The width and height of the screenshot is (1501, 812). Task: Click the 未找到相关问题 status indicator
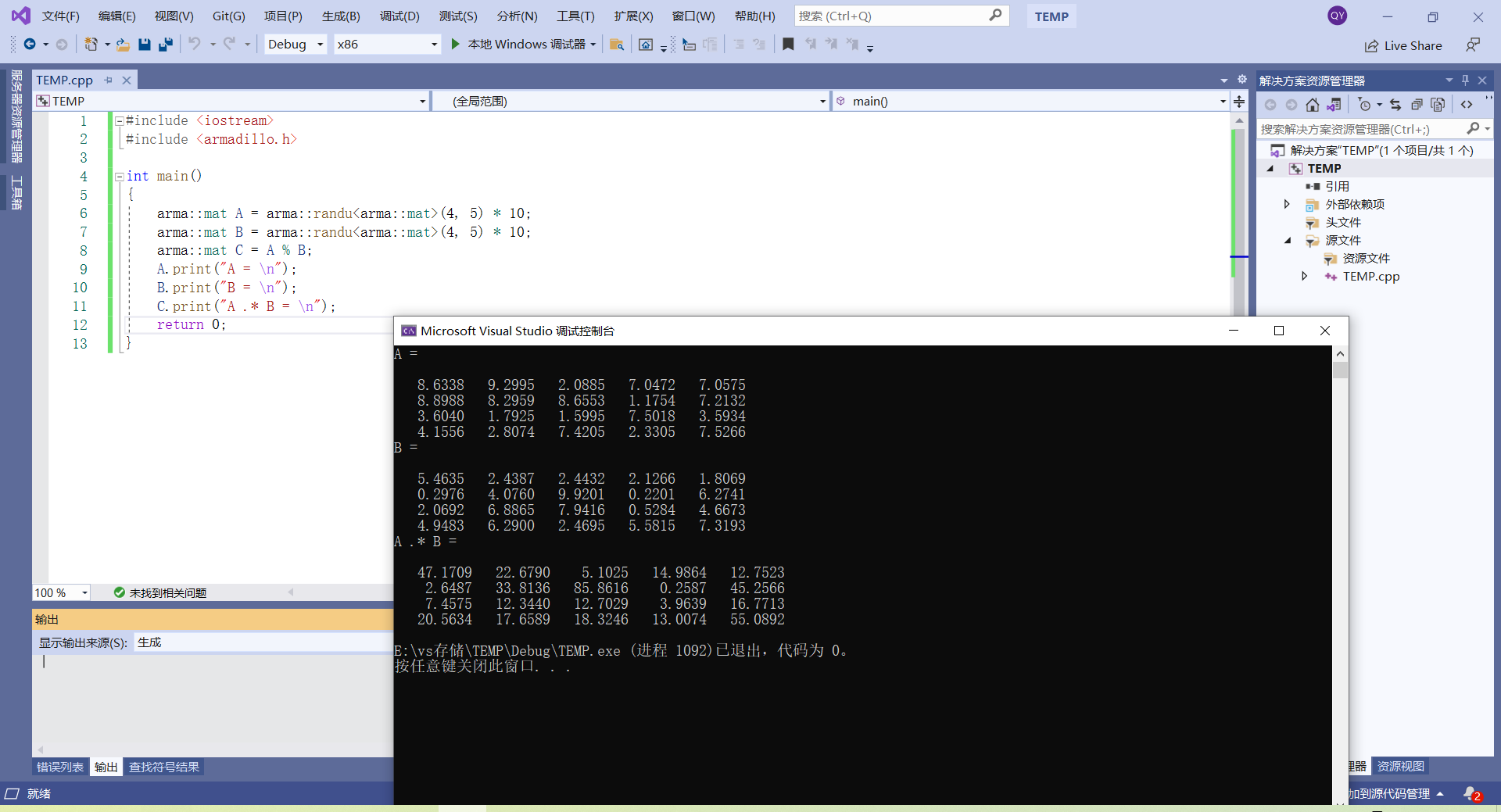click(160, 592)
